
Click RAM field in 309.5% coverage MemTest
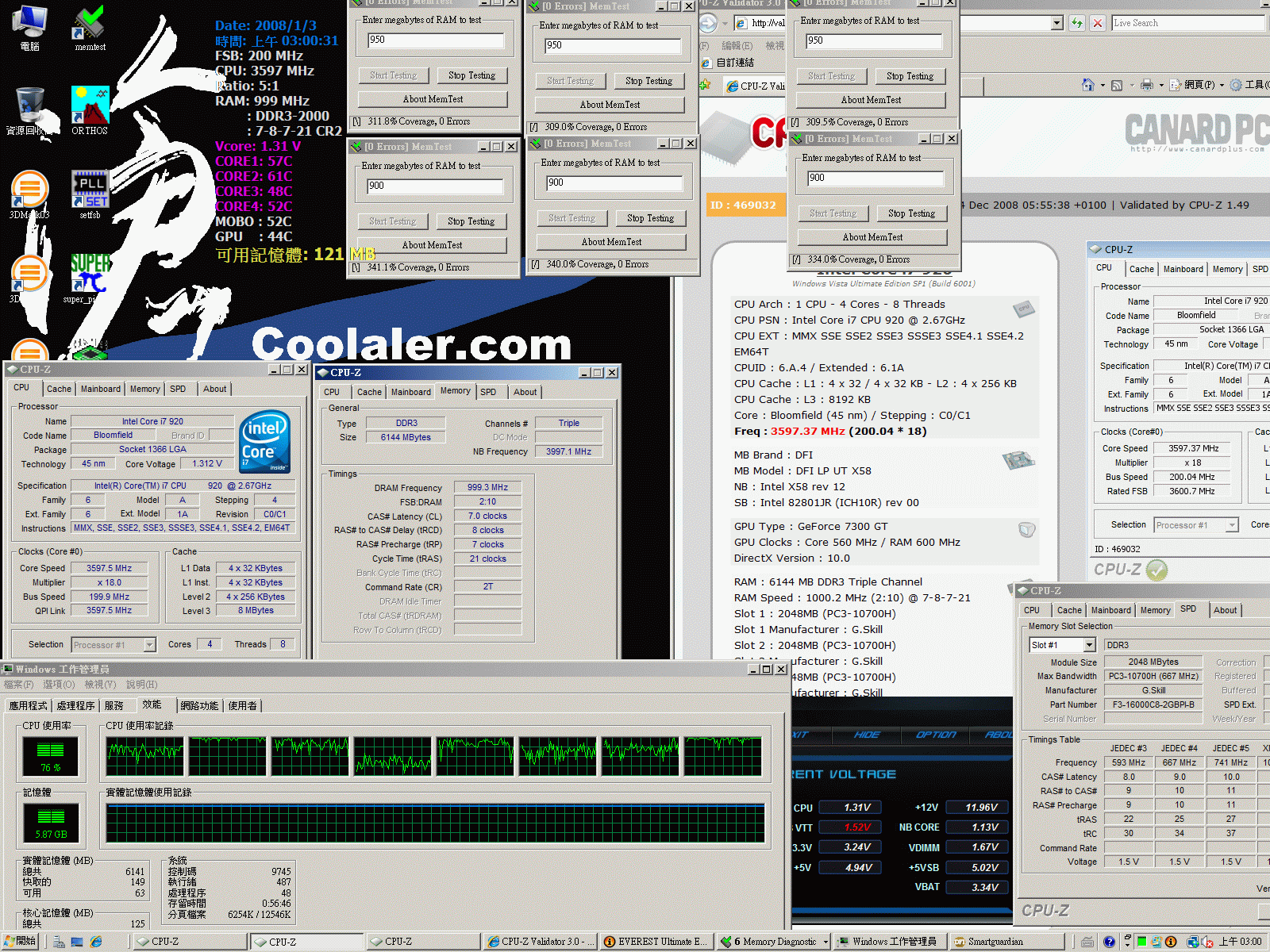(873, 40)
